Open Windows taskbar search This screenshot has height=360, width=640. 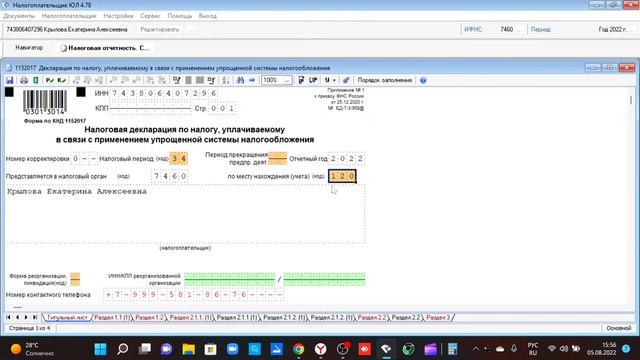pyautogui.click(x=122, y=349)
